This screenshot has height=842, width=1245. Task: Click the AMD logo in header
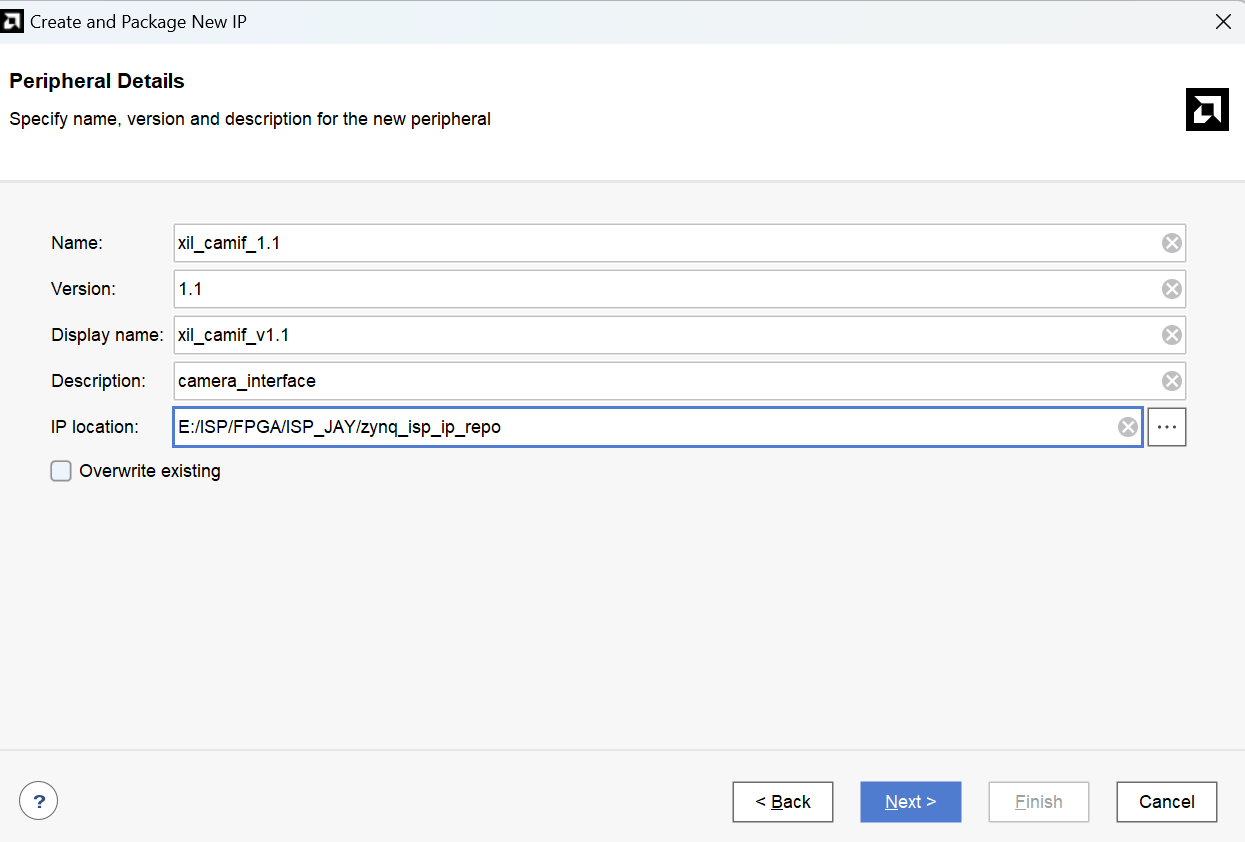[1206, 109]
